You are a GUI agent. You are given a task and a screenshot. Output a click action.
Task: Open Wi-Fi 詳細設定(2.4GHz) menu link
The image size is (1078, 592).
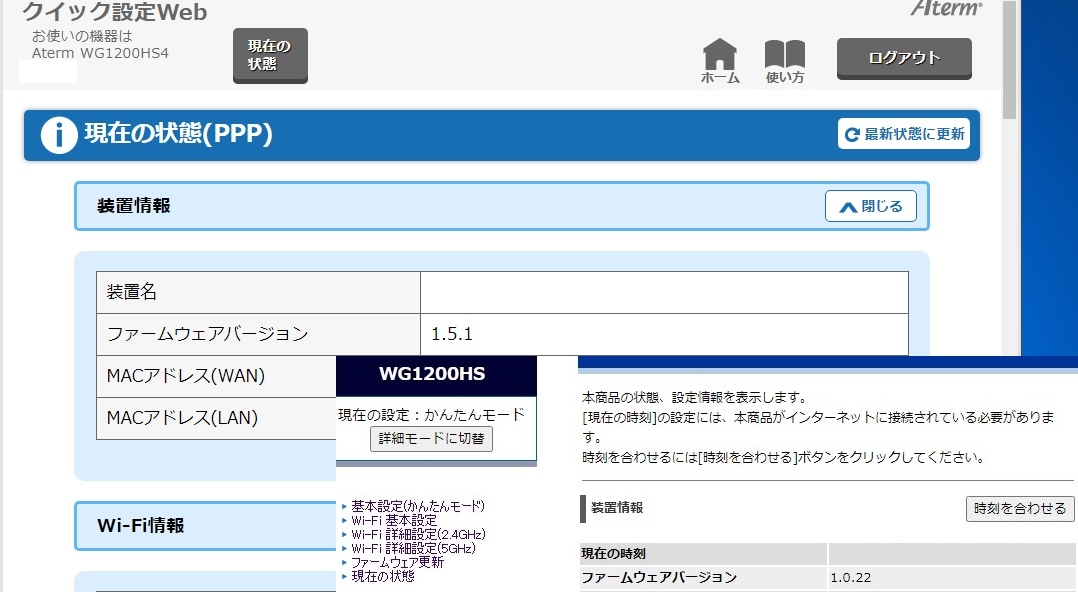pyautogui.click(x=419, y=534)
